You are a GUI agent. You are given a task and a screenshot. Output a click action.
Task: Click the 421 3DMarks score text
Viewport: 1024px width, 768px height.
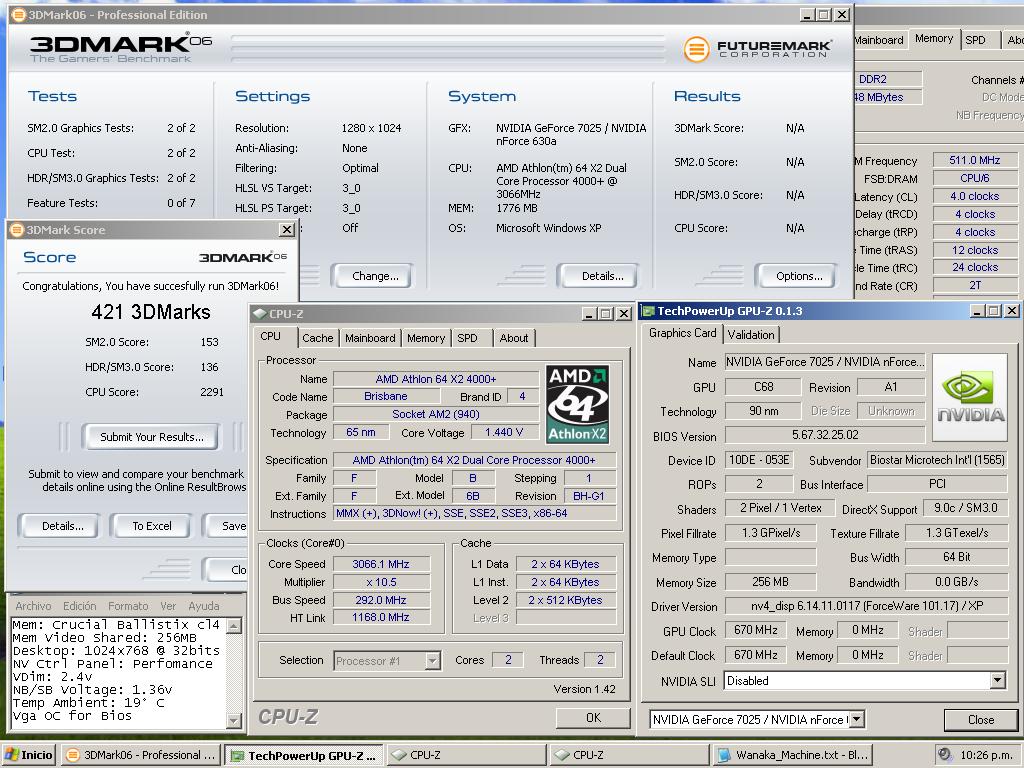(151, 312)
